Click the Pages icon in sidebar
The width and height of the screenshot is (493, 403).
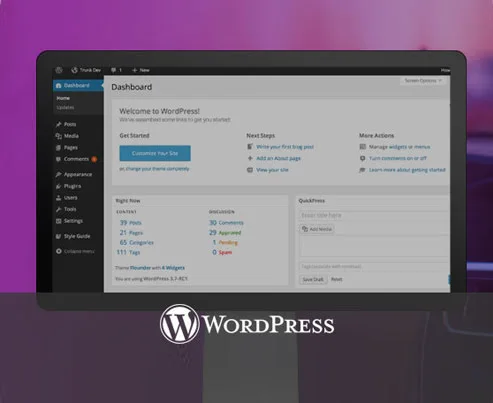(x=59, y=148)
